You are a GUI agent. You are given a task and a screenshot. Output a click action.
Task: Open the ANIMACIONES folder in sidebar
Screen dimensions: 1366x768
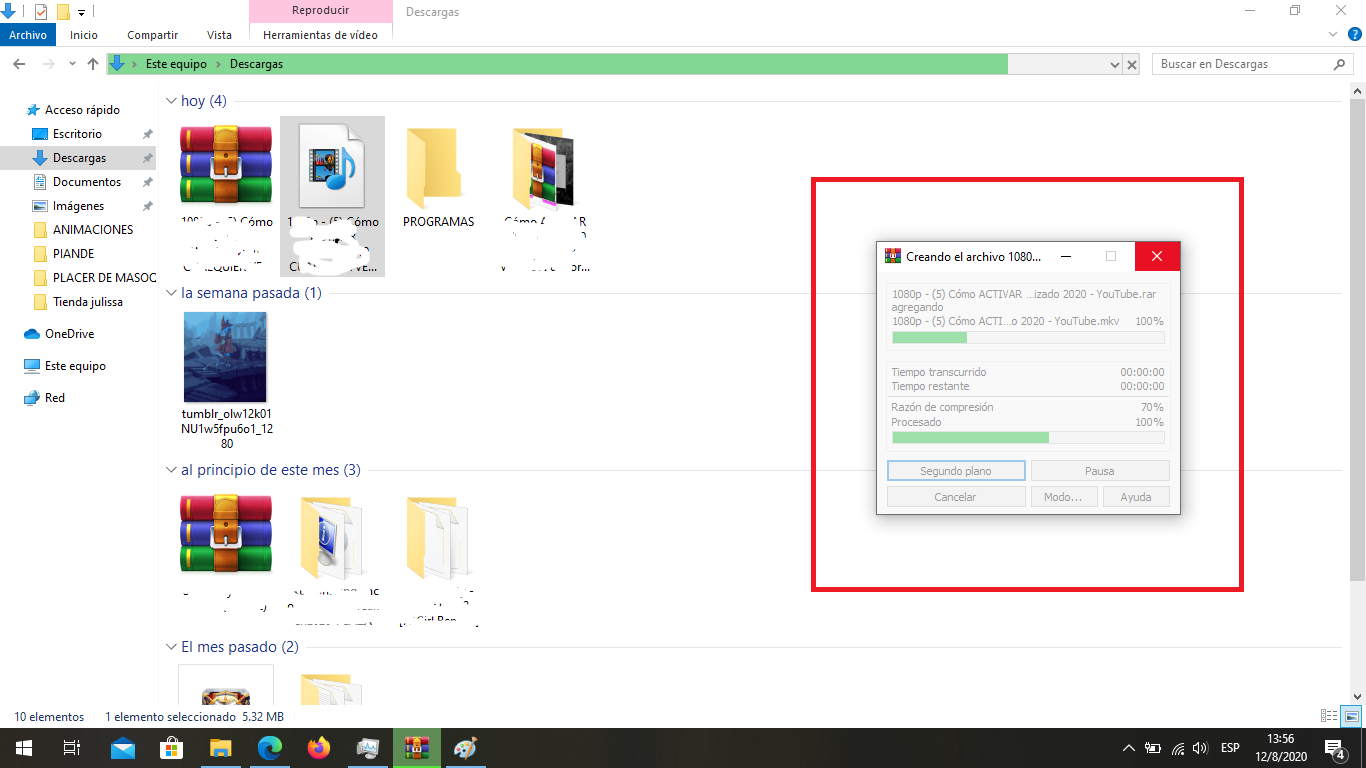[93, 230]
